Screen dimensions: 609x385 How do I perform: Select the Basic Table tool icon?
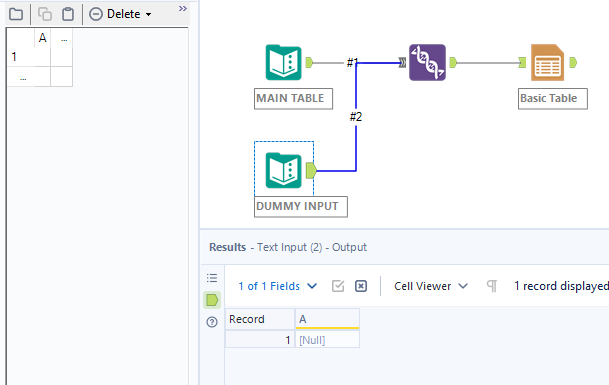(x=548, y=63)
